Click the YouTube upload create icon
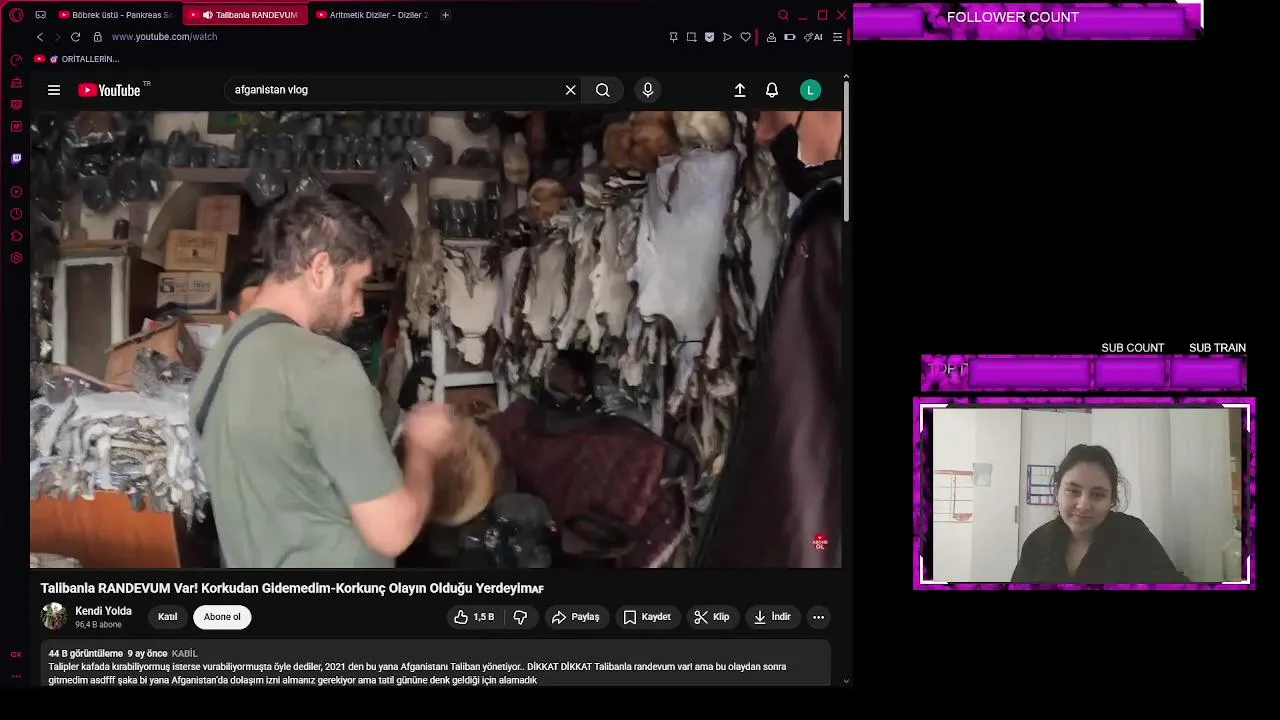1280x720 pixels. 740,90
